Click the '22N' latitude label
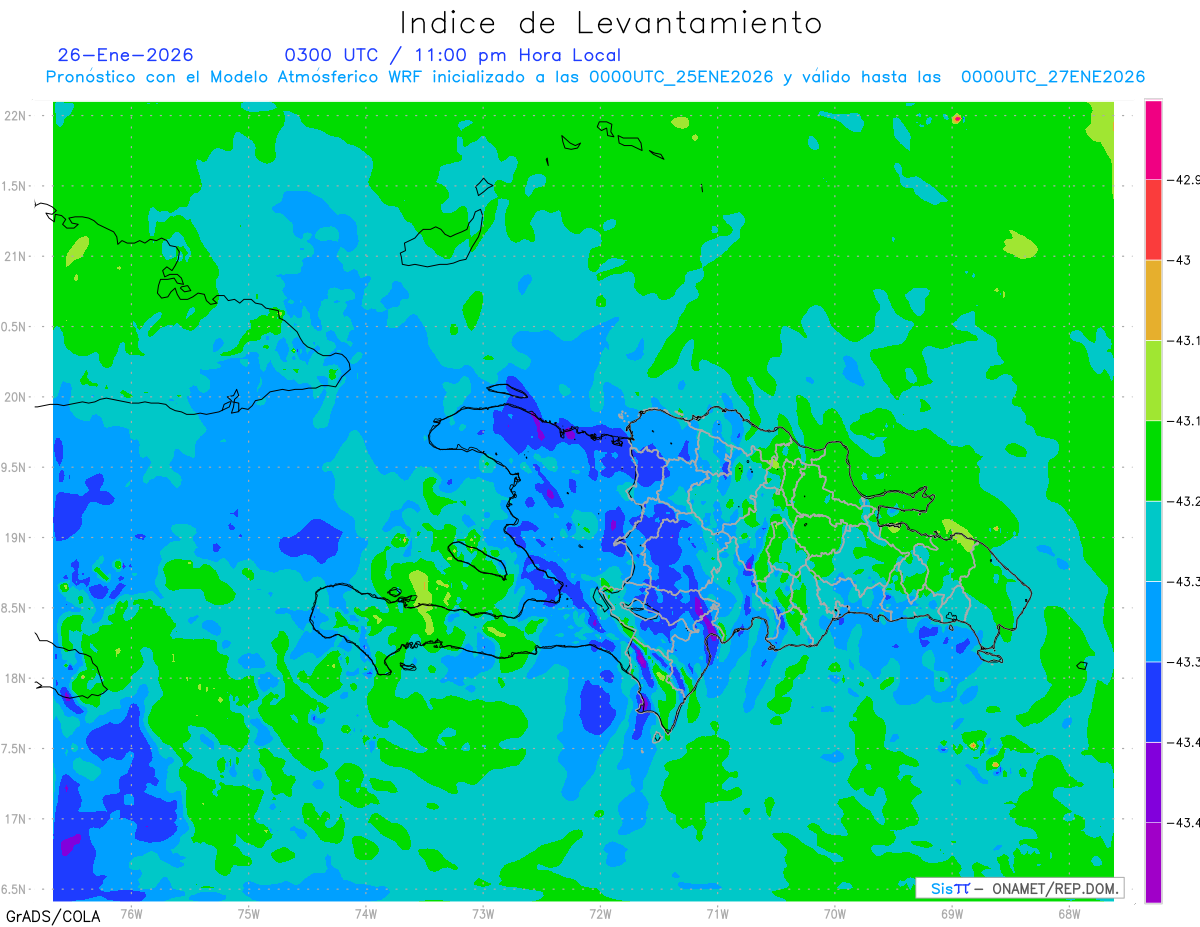The image size is (1200, 927). pyautogui.click(x=16, y=116)
